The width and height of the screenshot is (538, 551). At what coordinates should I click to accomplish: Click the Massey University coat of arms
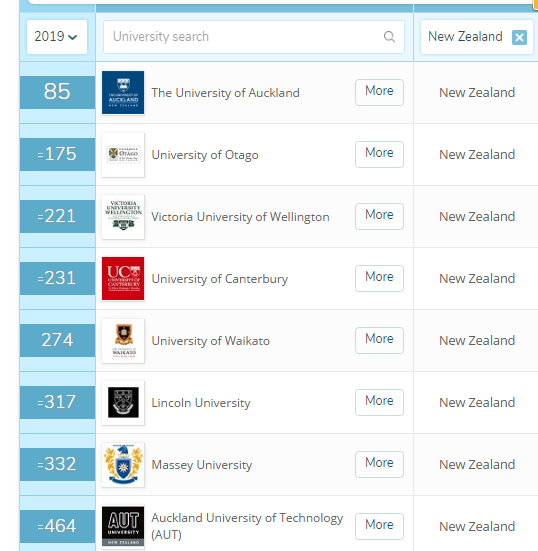(123, 465)
